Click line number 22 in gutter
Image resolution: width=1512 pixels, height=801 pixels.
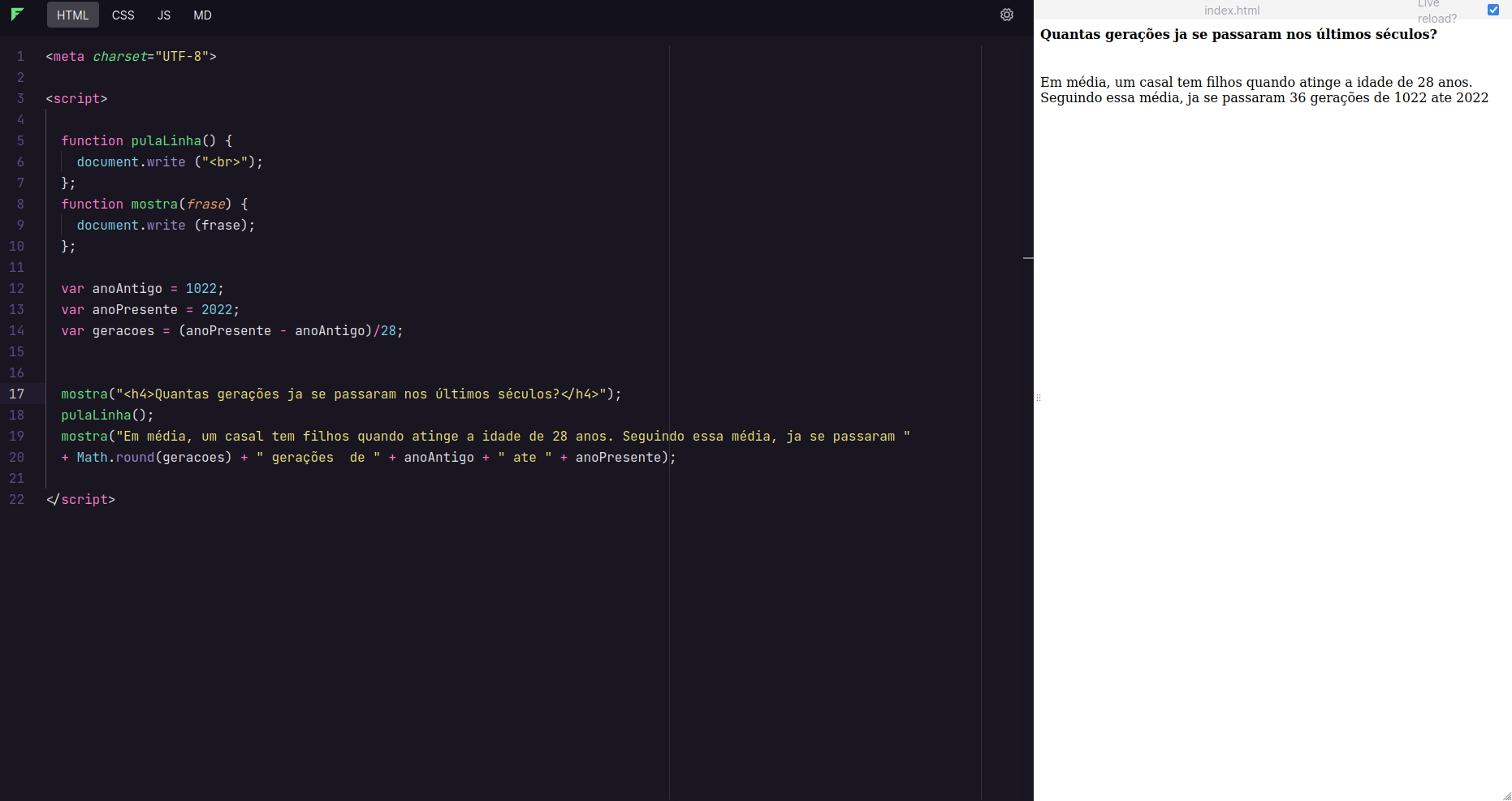pos(17,499)
